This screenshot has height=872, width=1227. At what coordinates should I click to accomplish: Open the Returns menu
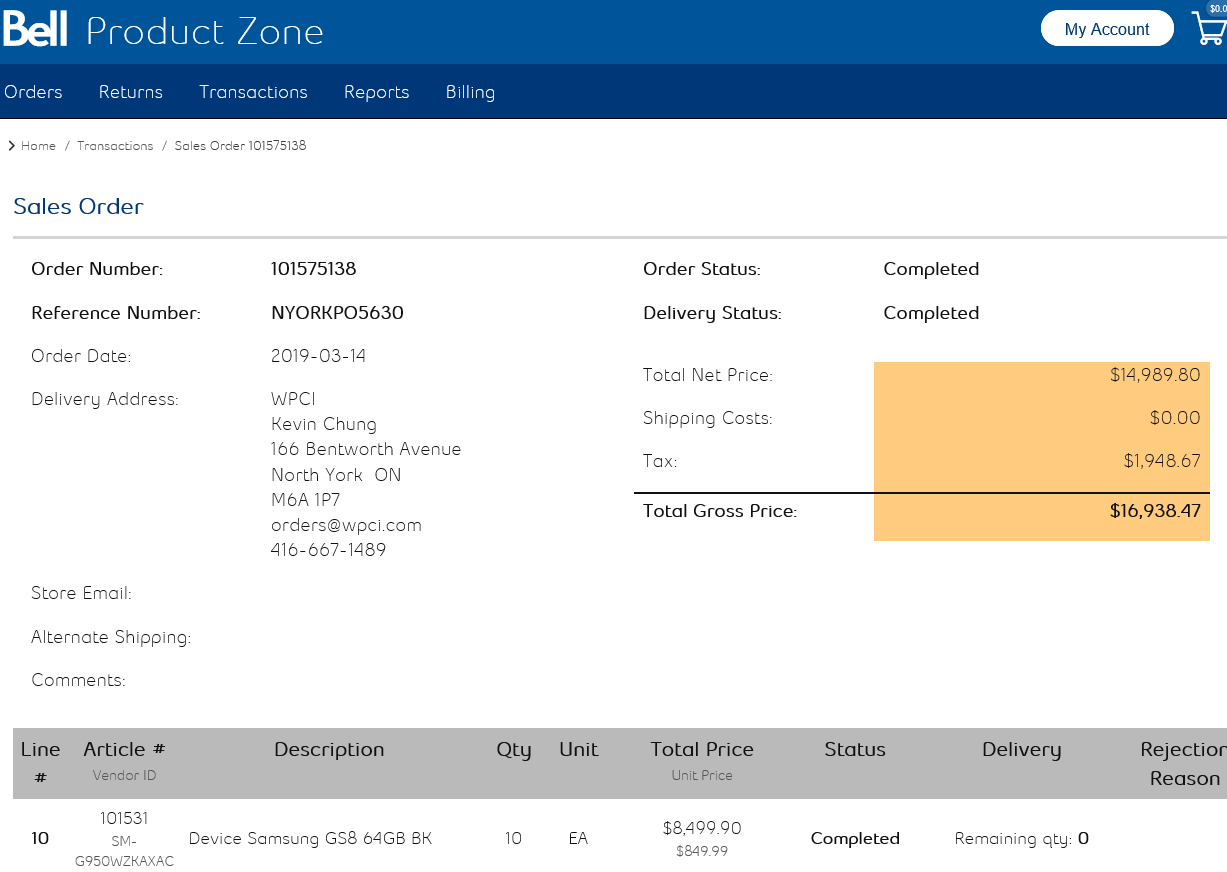click(130, 92)
